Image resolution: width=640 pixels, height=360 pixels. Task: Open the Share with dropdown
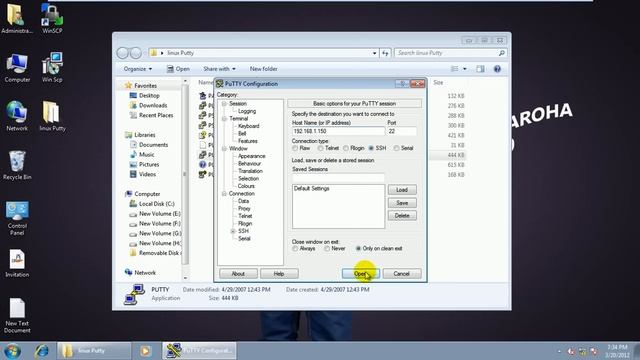click(x=219, y=69)
